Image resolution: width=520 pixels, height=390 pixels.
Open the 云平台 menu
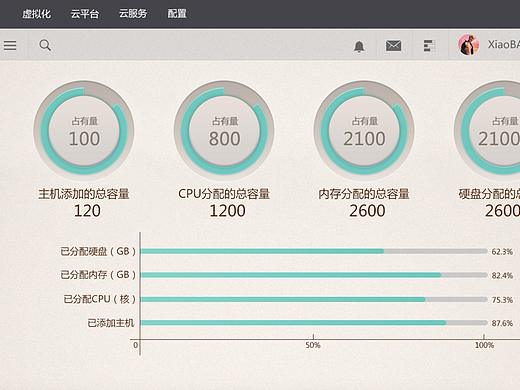tap(85, 14)
